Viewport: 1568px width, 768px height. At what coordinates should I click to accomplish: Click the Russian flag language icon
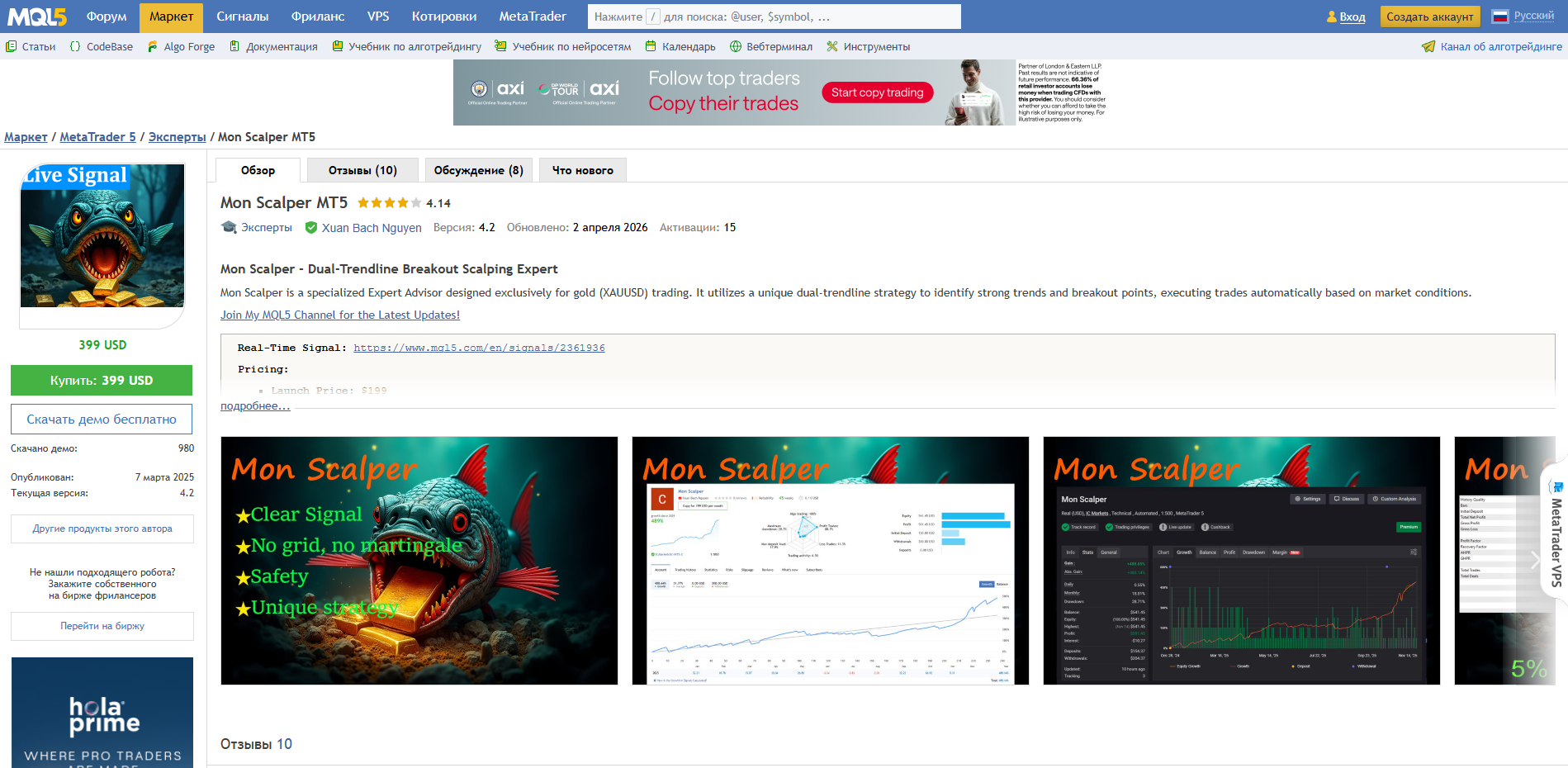point(1500,17)
